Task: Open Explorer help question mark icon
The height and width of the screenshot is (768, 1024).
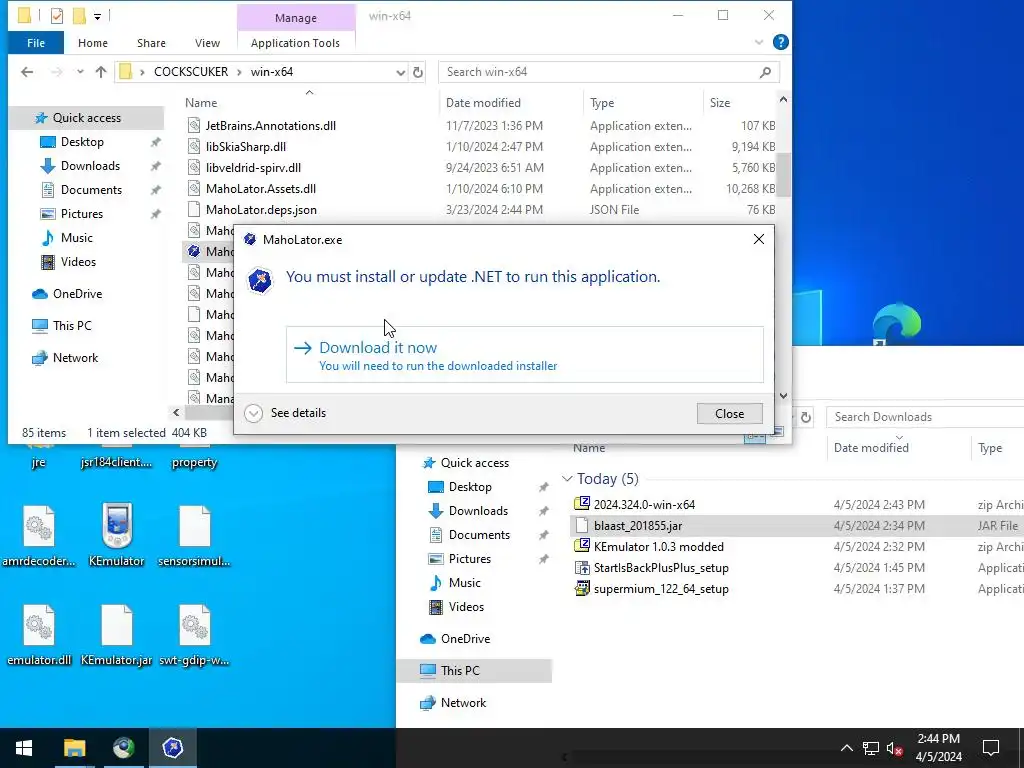Action: (780, 42)
